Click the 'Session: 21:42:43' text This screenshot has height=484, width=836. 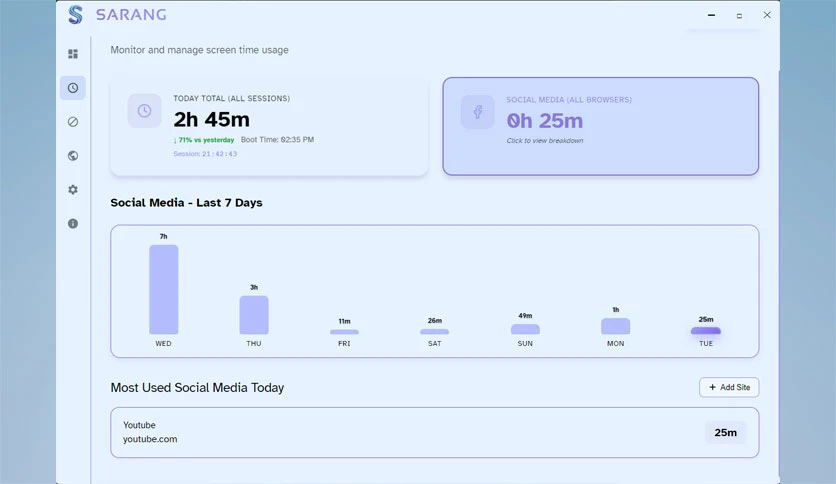(205, 154)
